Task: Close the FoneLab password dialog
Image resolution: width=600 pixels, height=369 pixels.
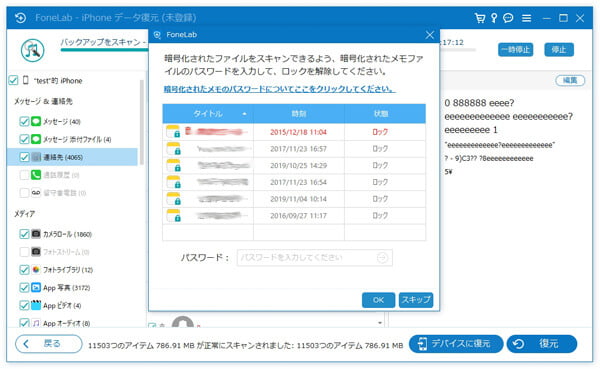Action: (430, 35)
